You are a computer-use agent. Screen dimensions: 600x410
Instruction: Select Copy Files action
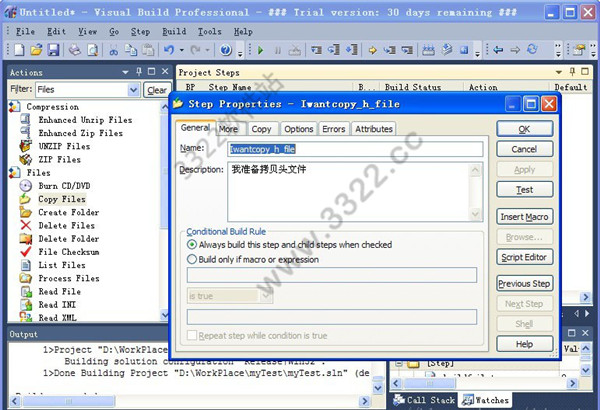coord(62,199)
